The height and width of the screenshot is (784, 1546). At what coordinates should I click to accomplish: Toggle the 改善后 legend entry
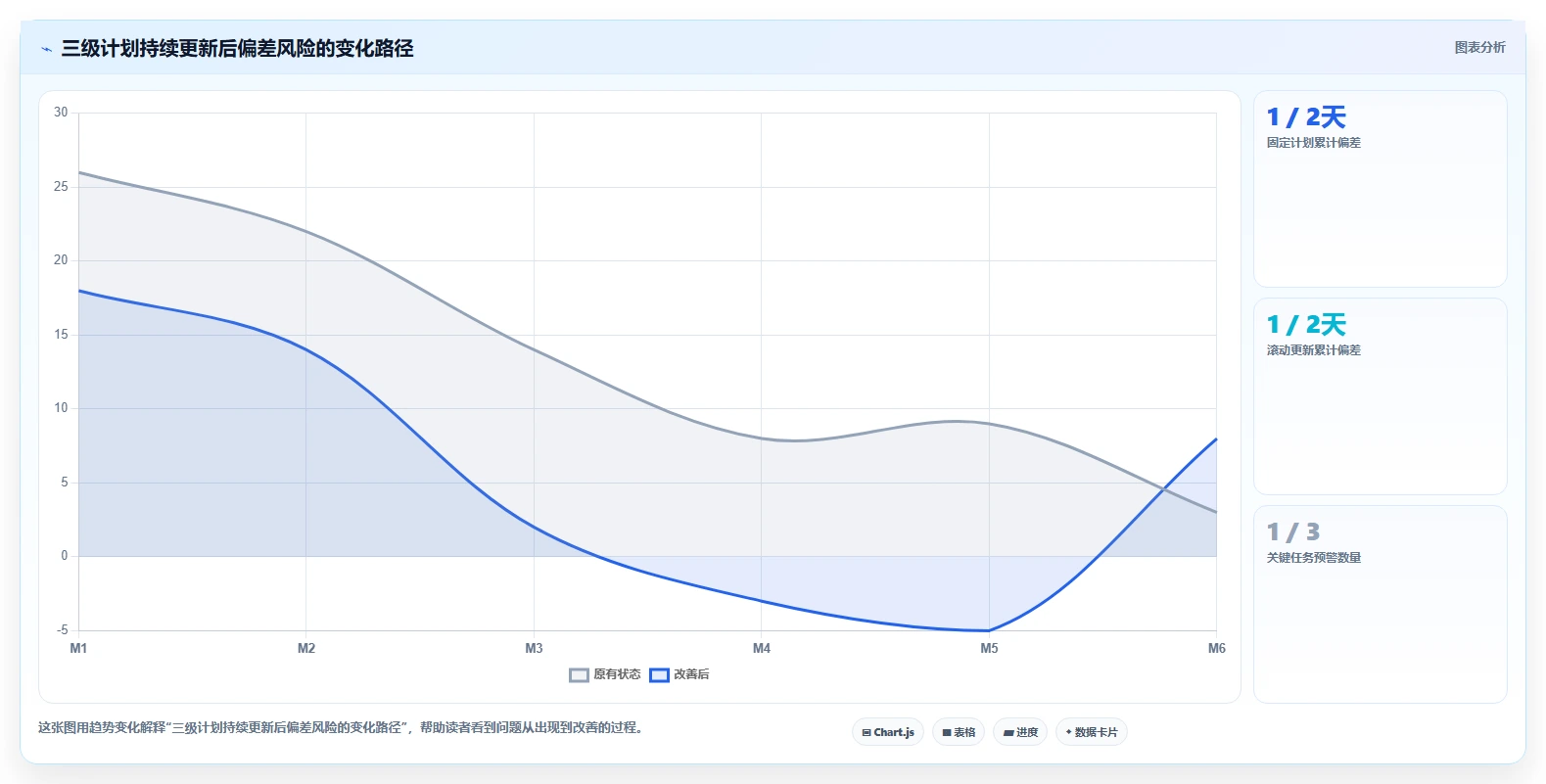[679, 674]
